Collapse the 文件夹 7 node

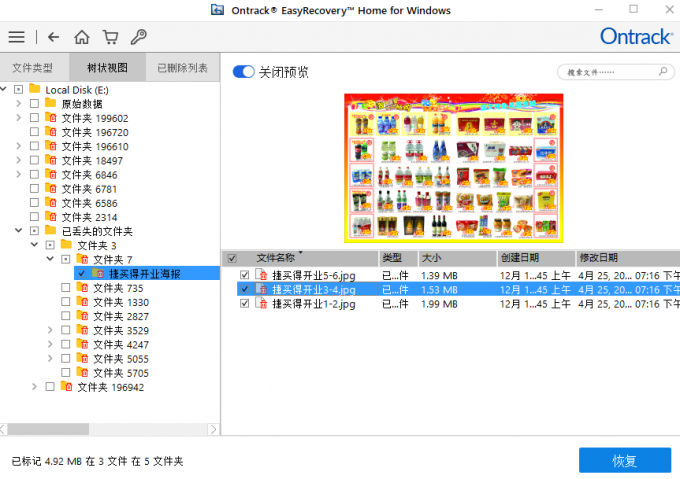[x=50, y=259]
